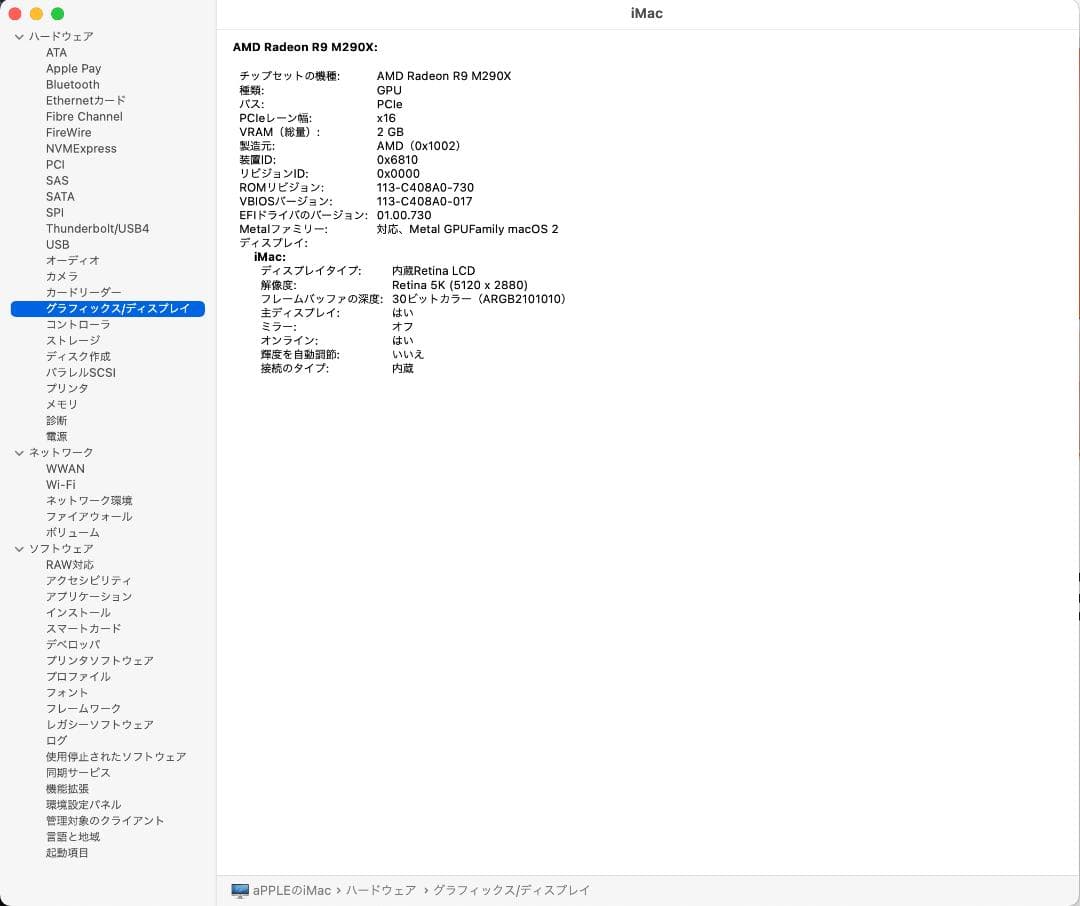Collapse the ネットワーク section triangle
This screenshot has width=1080, height=906.
coord(18,452)
